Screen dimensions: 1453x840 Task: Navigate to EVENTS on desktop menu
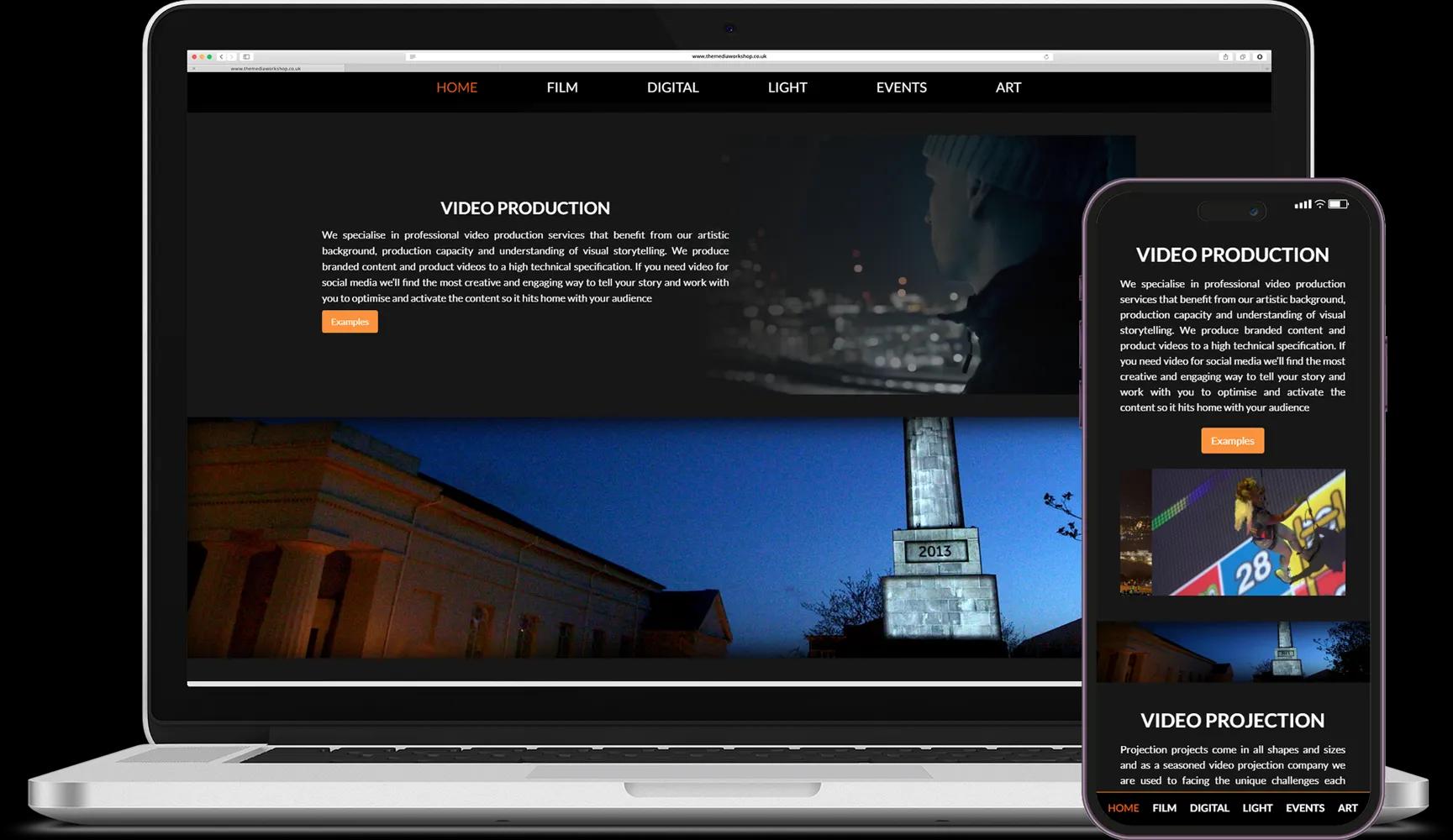tap(901, 87)
